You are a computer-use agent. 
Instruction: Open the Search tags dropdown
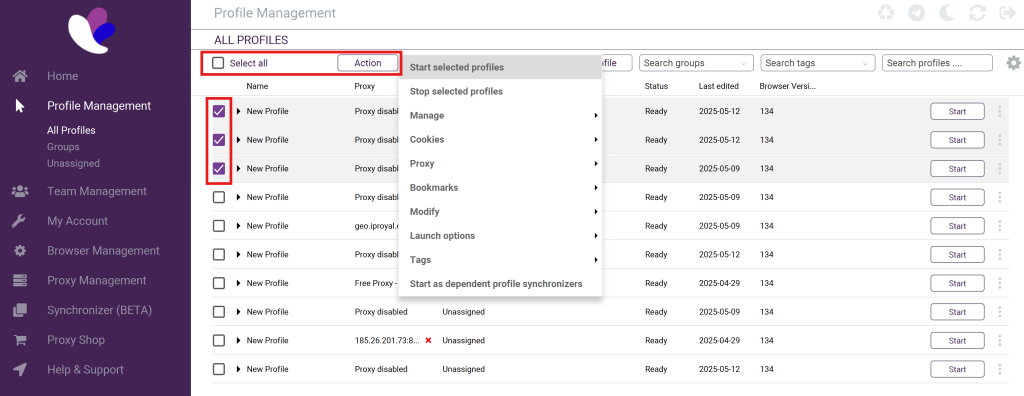pyautogui.click(x=818, y=63)
